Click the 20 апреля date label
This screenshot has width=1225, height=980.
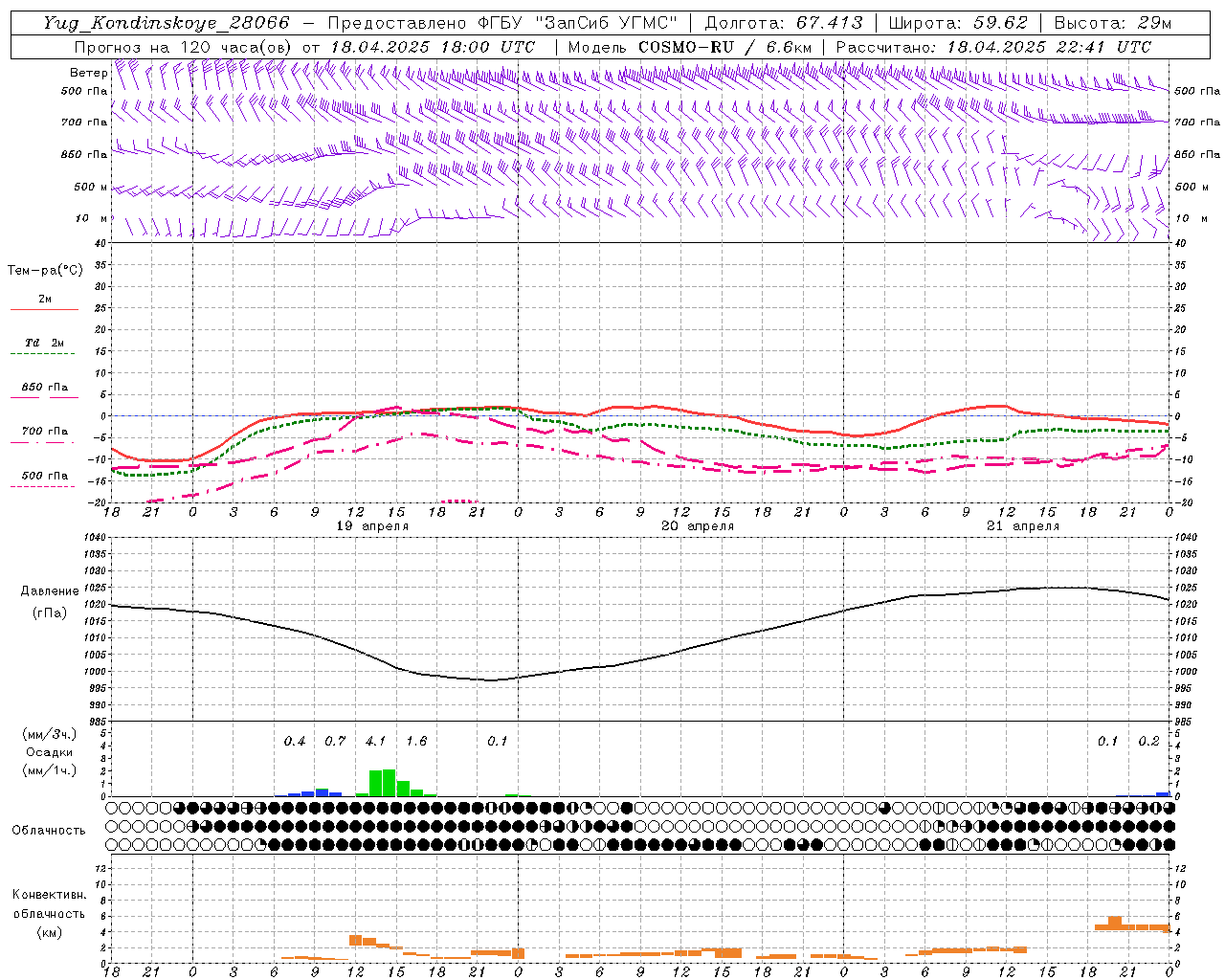pos(698,526)
